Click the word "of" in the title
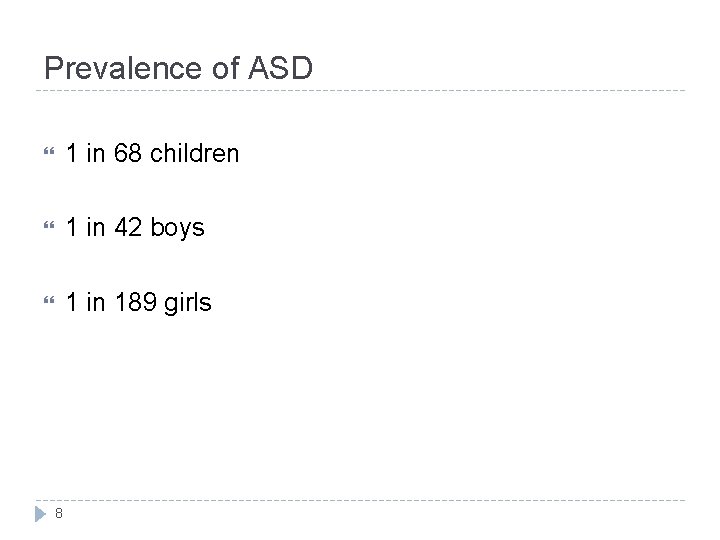 [220, 68]
